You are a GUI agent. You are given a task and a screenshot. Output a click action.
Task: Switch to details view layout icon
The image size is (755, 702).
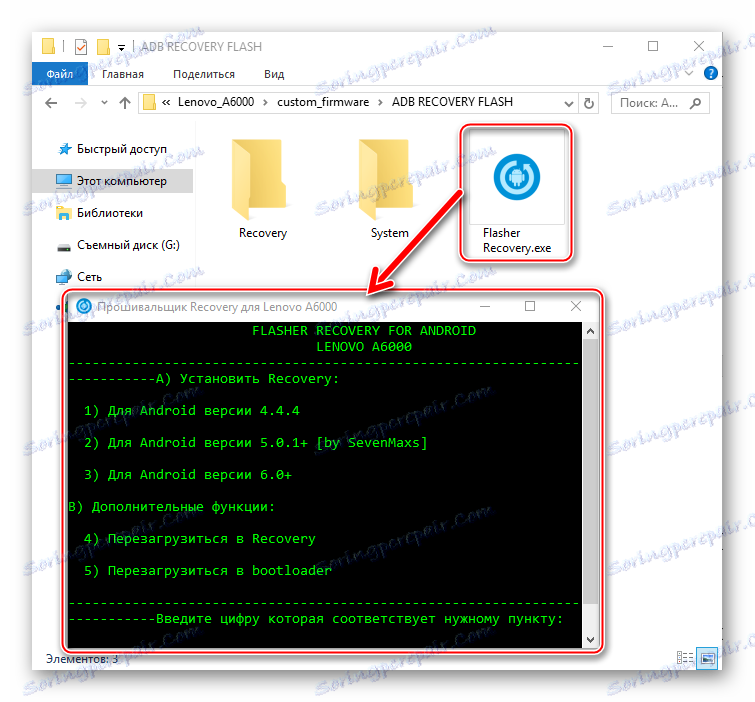pos(685,658)
